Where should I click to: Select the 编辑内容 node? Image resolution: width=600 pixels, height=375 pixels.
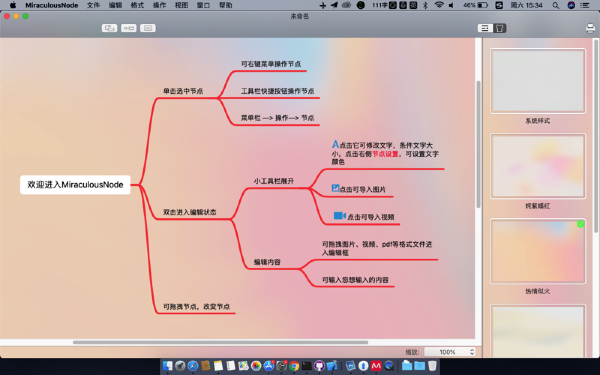[x=267, y=262]
